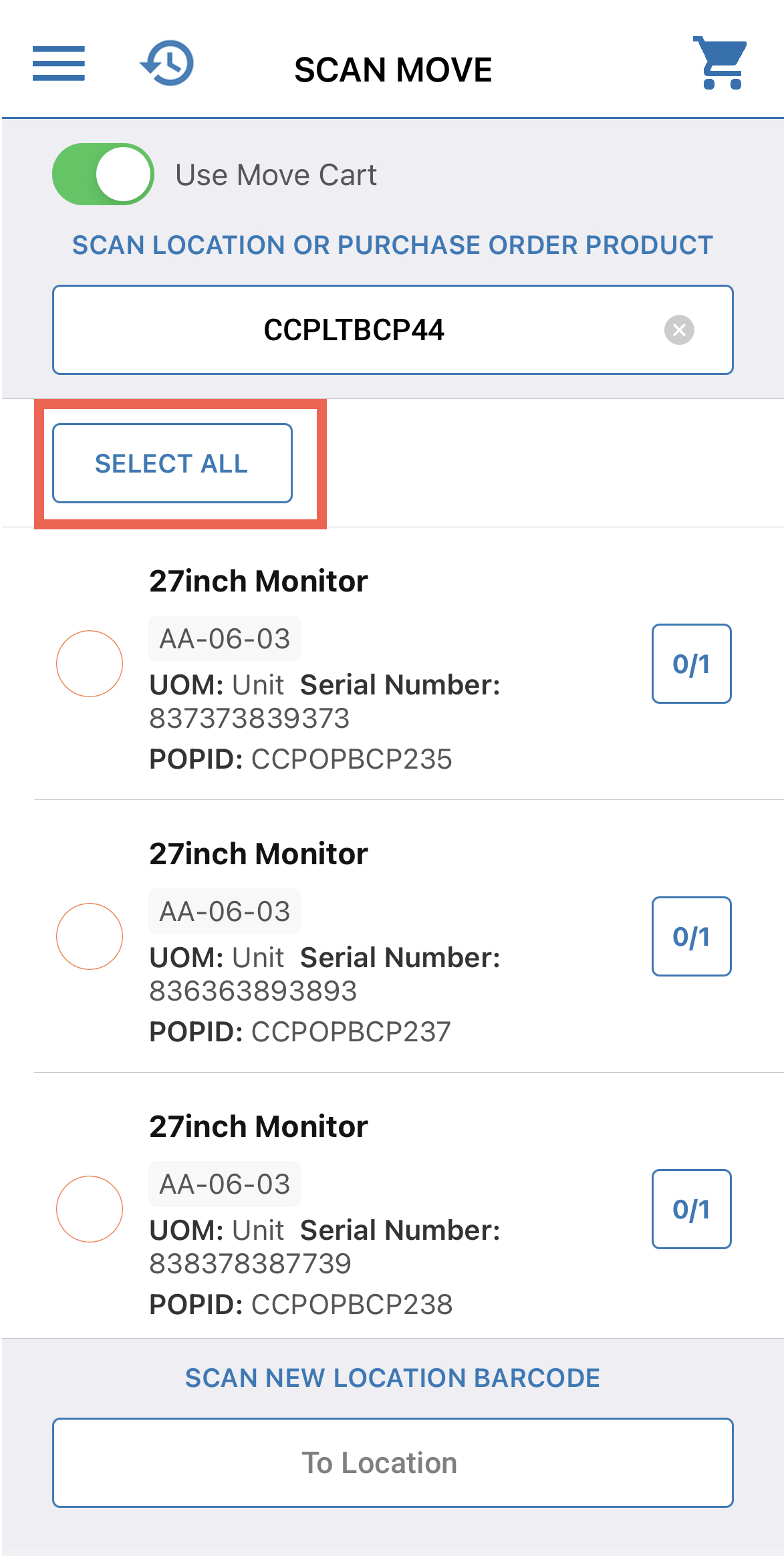The image size is (784, 1556).
Task: Select monitor with serial 838378387739
Action: click(x=90, y=1209)
